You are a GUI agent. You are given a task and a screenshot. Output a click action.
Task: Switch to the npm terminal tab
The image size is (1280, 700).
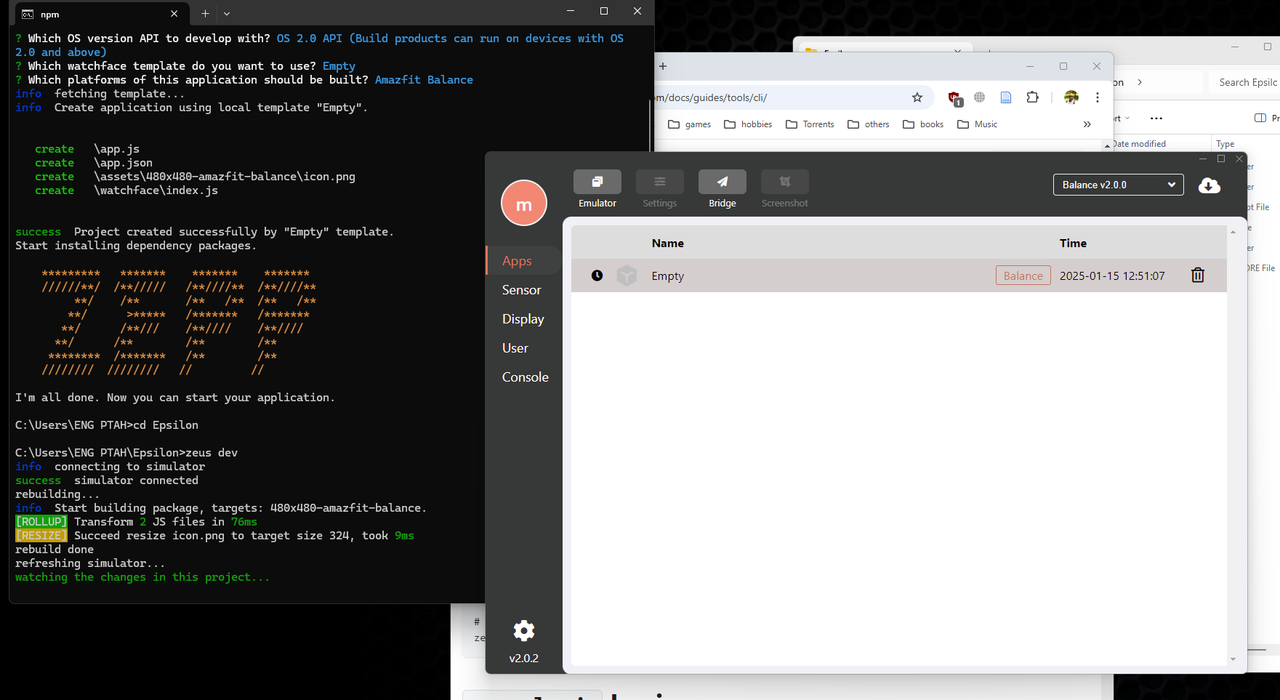pyautogui.click(x=100, y=14)
